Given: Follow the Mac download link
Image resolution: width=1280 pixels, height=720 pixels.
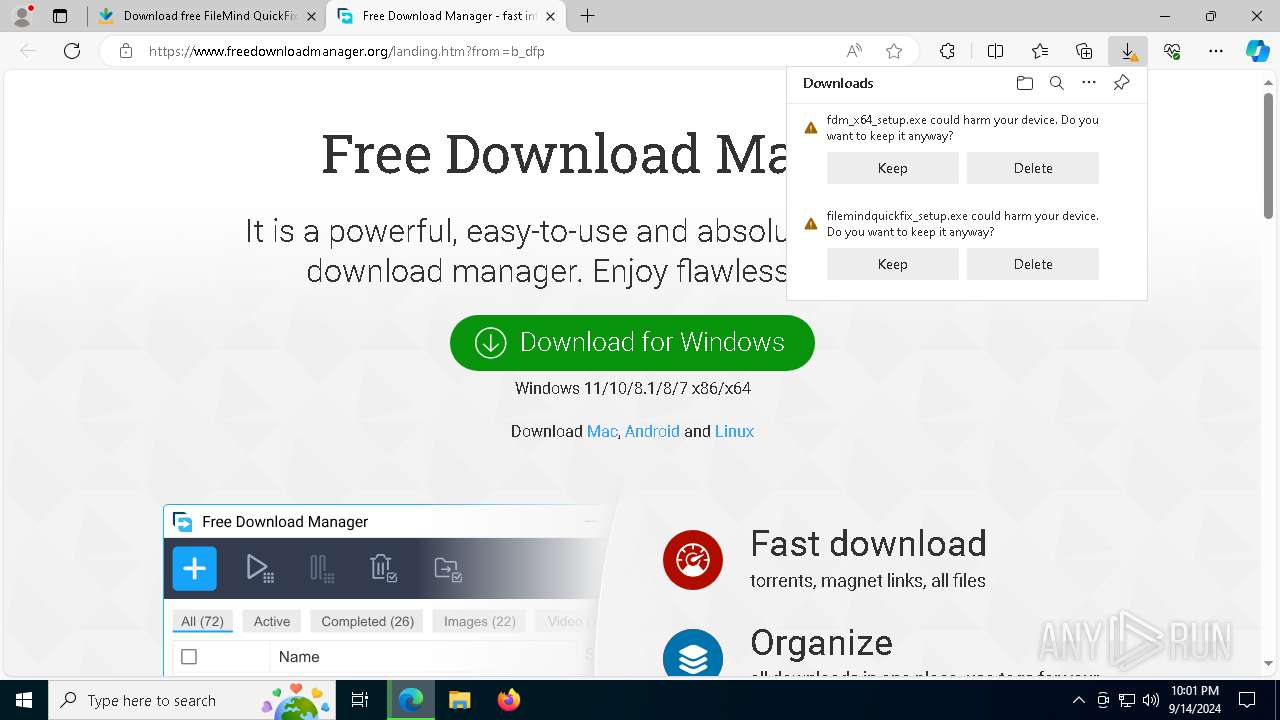Looking at the screenshot, I should pos(602,431).
